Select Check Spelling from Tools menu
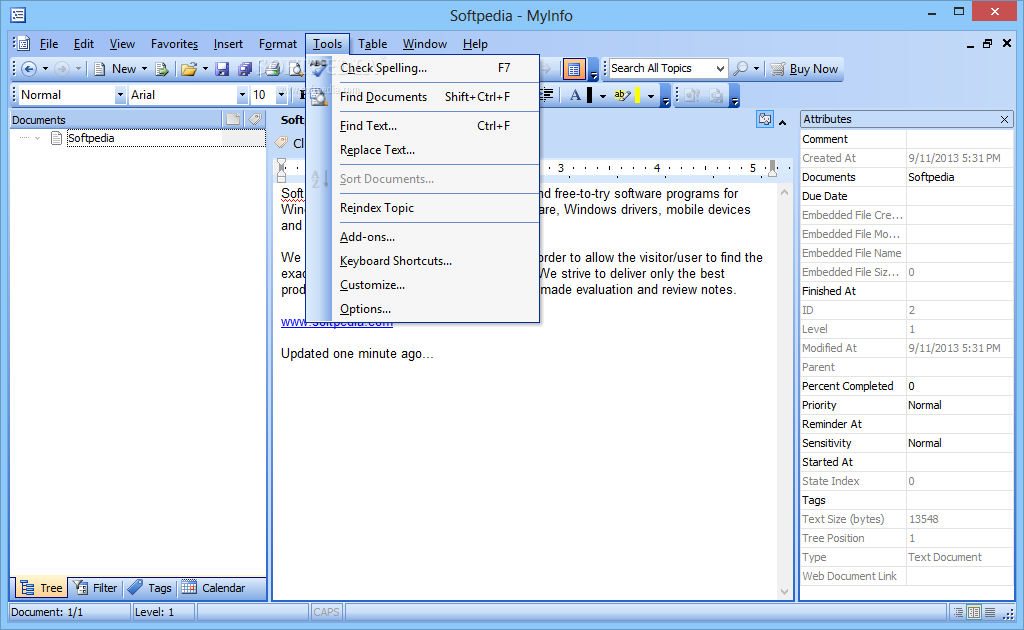The image size is (1024, 630). coord(423,68)
